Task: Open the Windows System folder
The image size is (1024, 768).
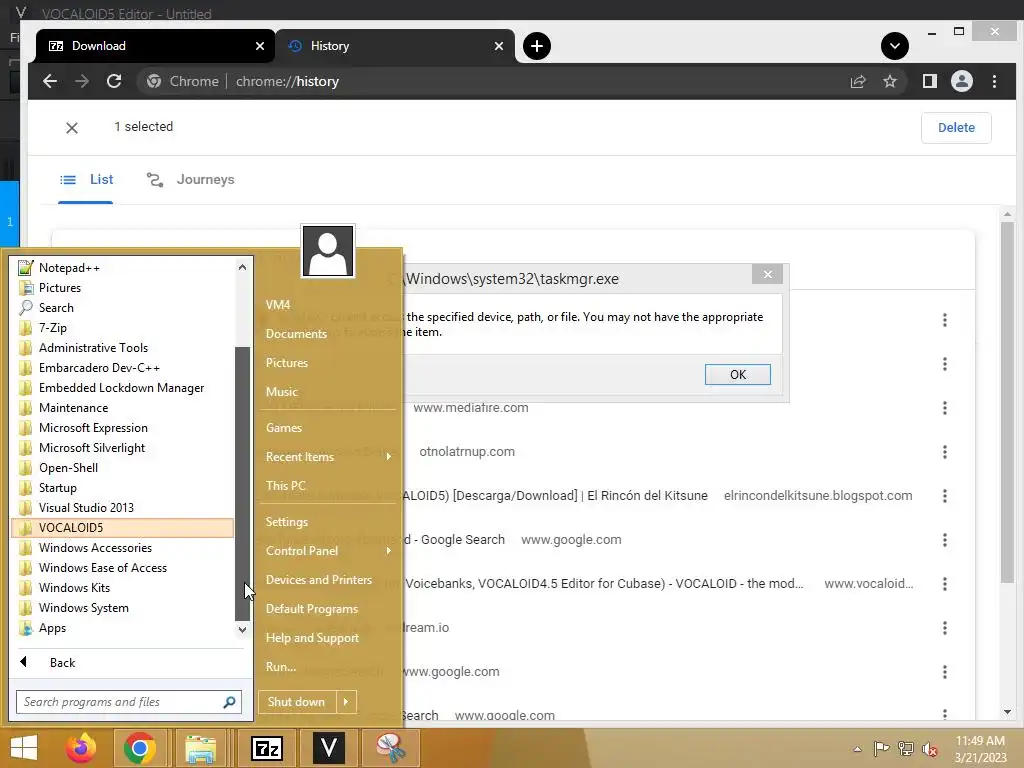Action: coord(122,608)
